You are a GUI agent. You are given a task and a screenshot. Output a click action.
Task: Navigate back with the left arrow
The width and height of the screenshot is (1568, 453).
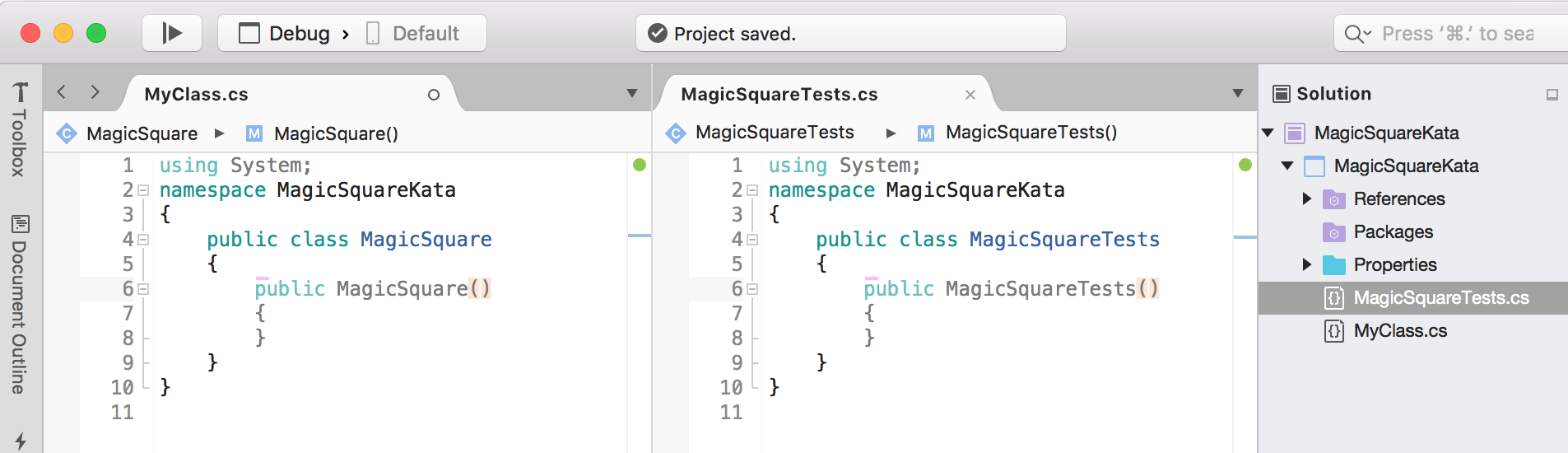click(62, 92)
